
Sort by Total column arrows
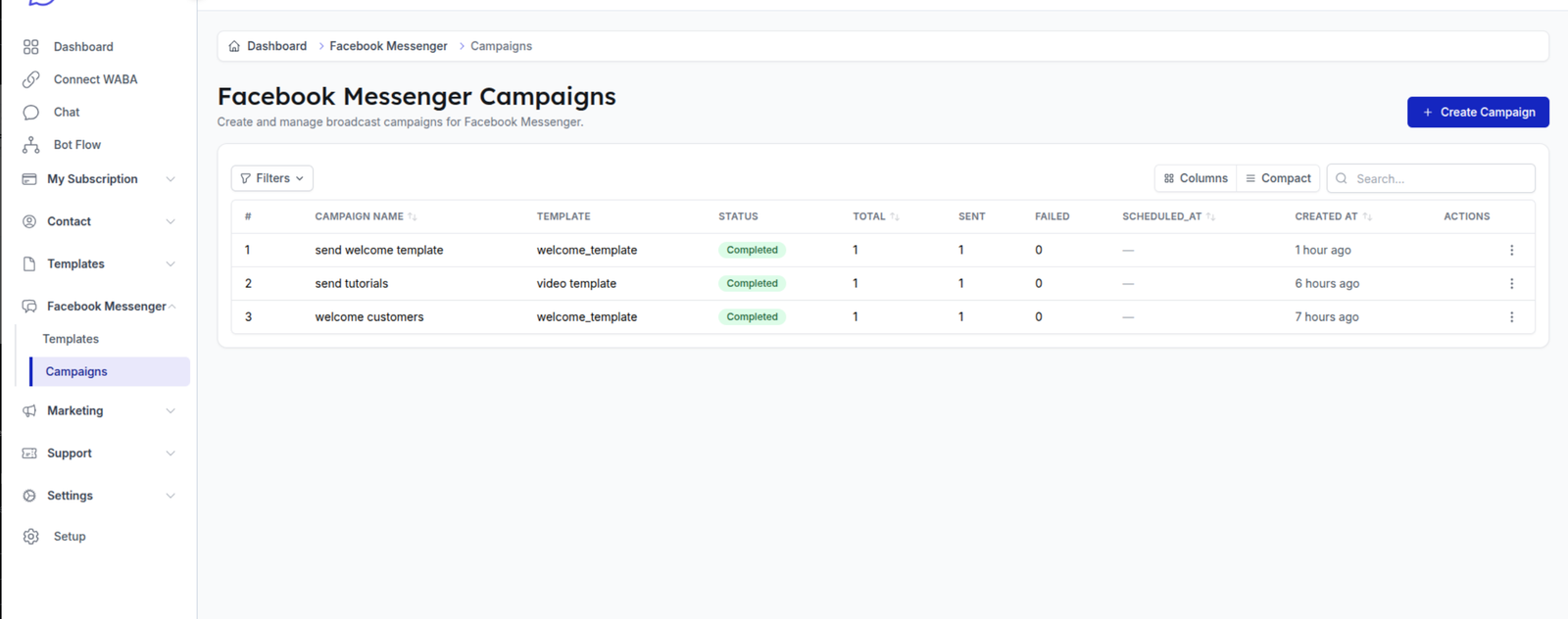pos(895,216)
